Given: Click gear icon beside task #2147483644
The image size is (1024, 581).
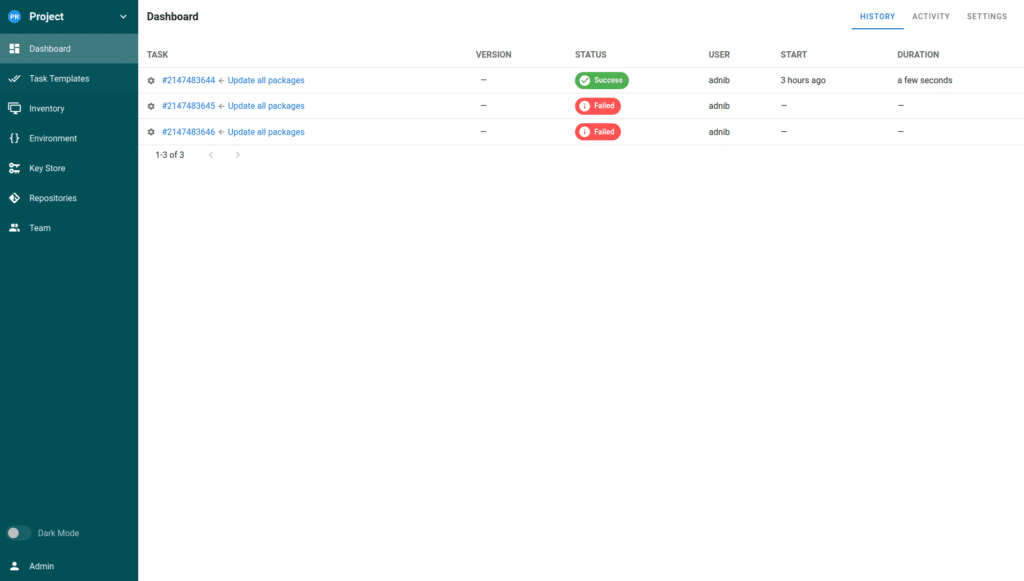Looking at the screenshot, I should click(151, 80).
